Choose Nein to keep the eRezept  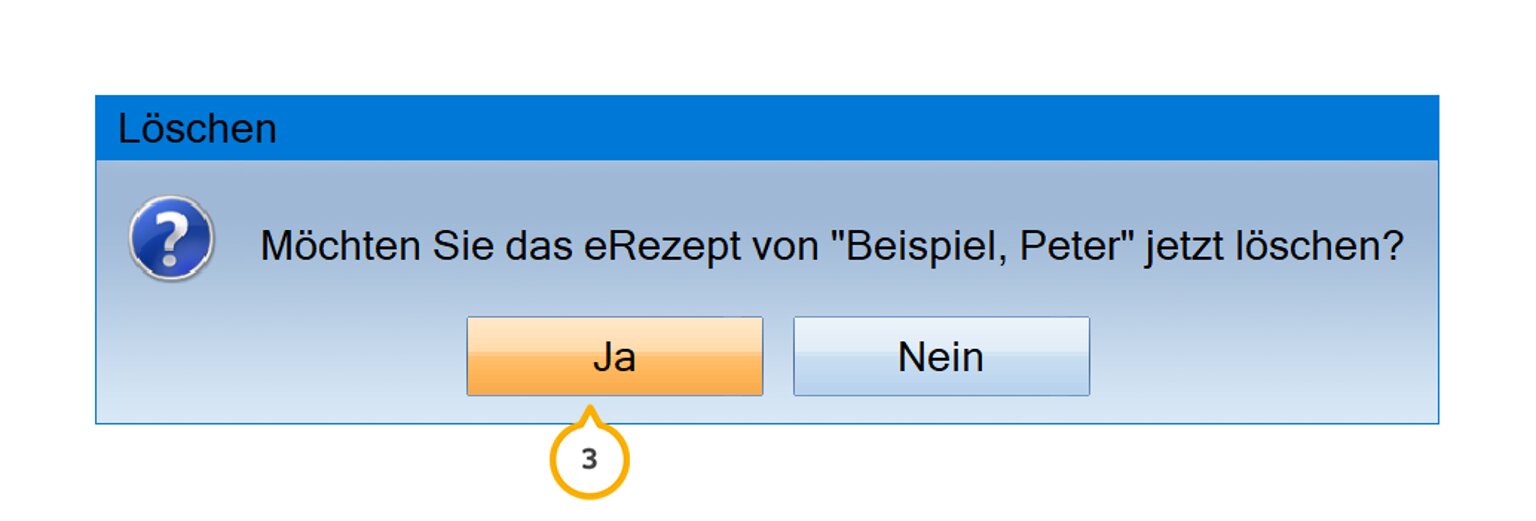click(941, 357)
